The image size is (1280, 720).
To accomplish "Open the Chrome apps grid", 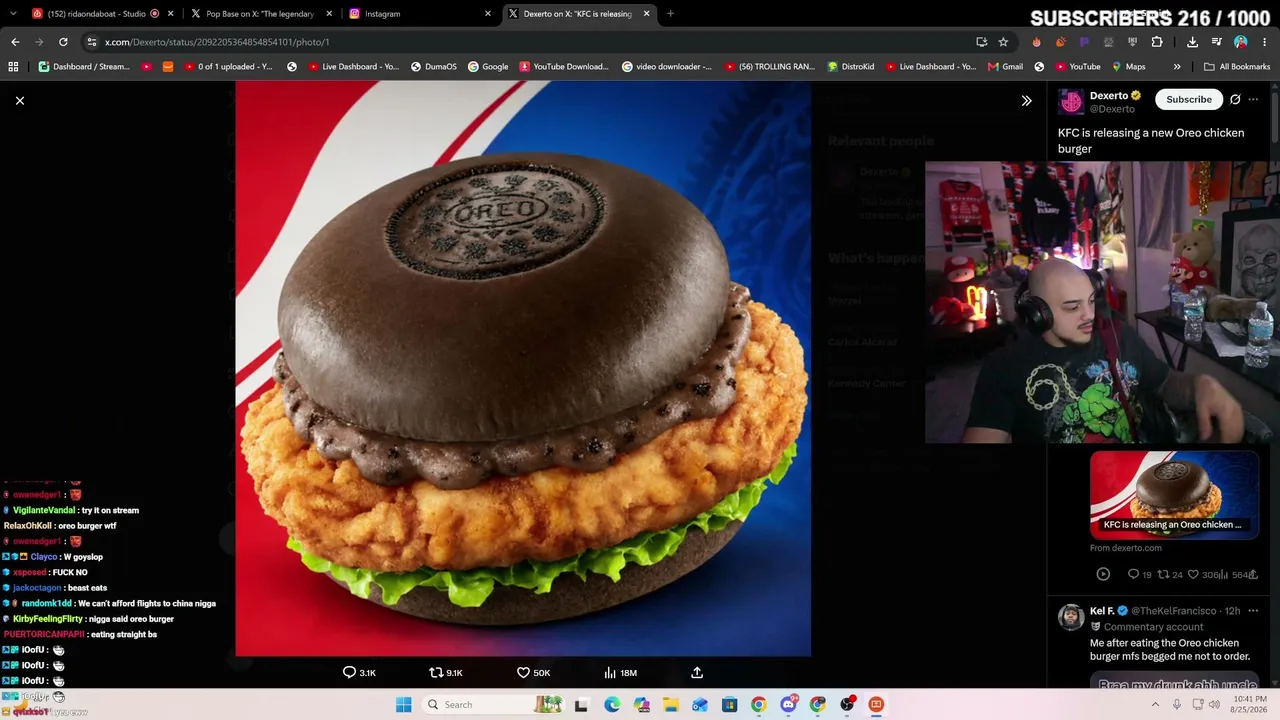I will tap(13, 67).
